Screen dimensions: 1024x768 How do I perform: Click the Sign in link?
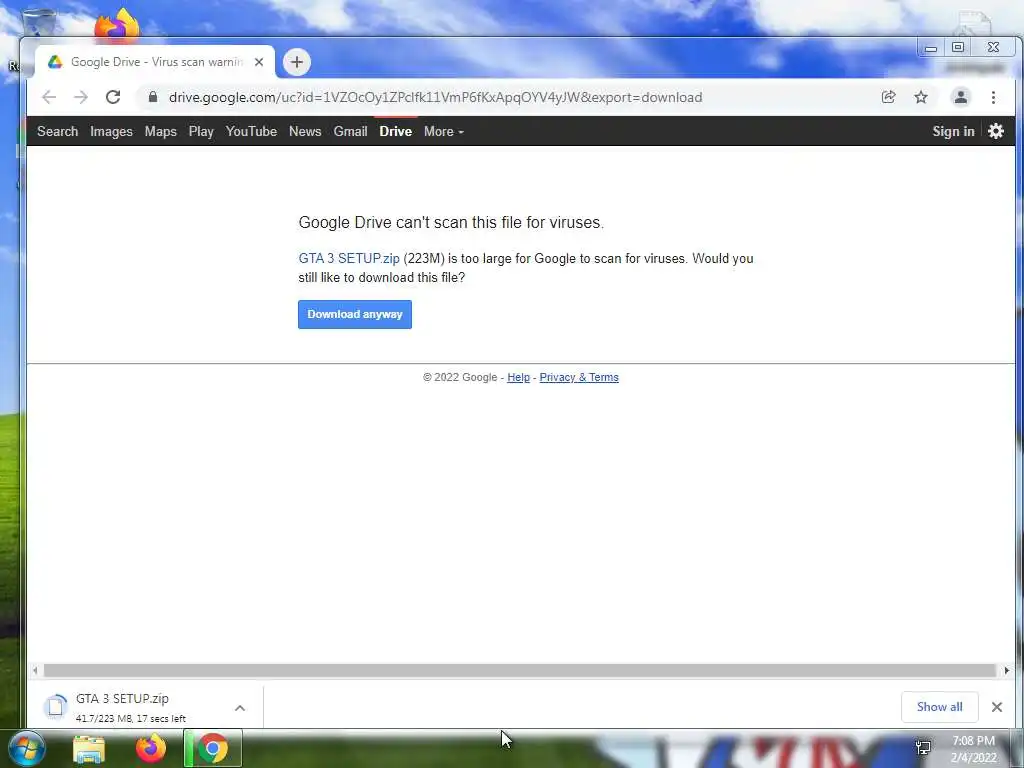tap(953, 131)
